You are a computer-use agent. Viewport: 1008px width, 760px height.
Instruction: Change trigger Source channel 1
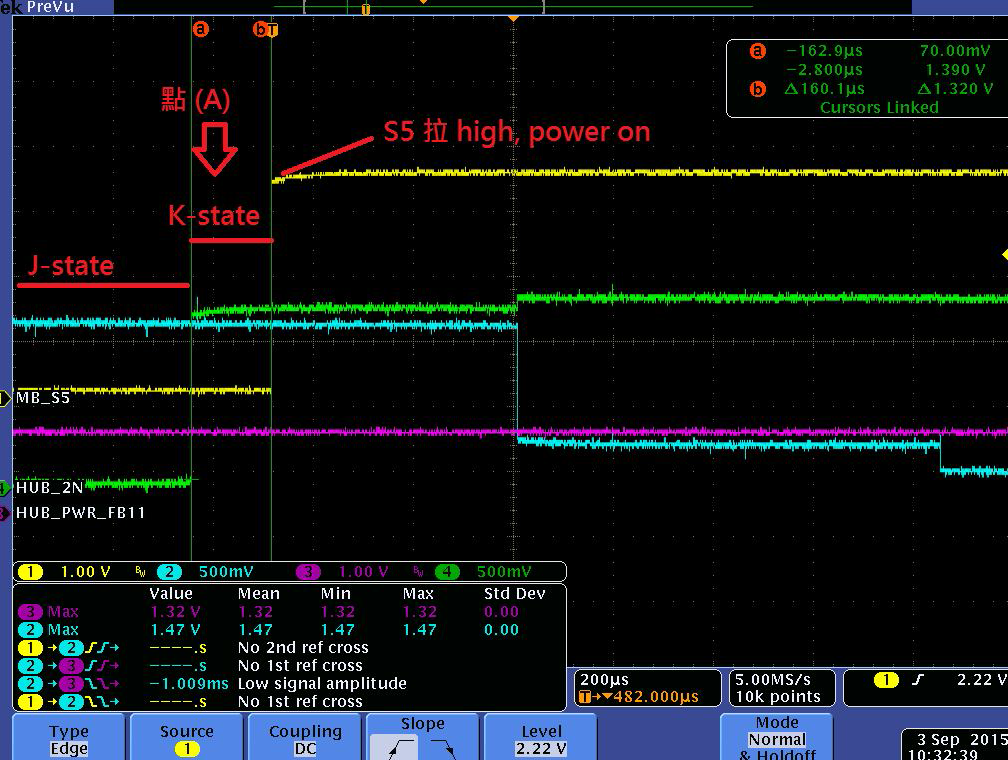click(187, 737)
